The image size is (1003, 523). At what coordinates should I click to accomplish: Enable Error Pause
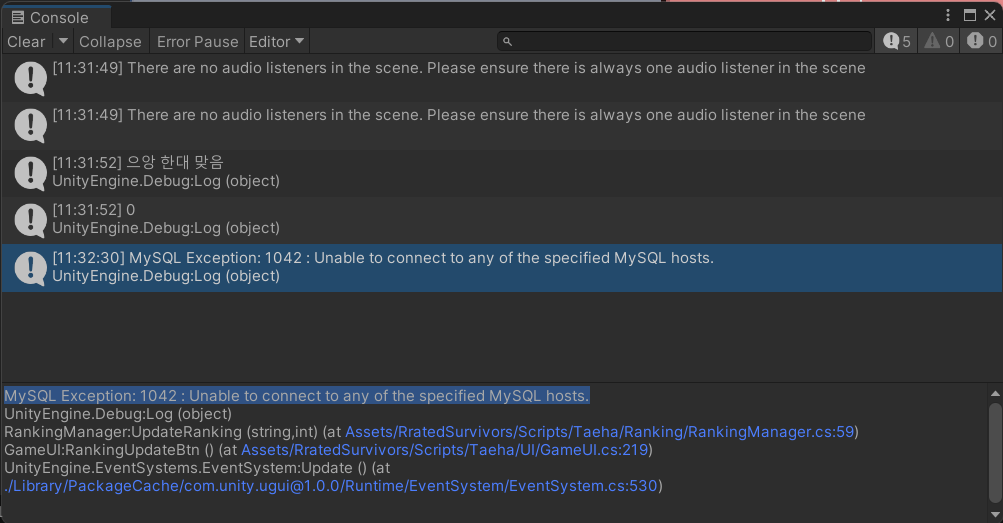click(x=197, y=41)
